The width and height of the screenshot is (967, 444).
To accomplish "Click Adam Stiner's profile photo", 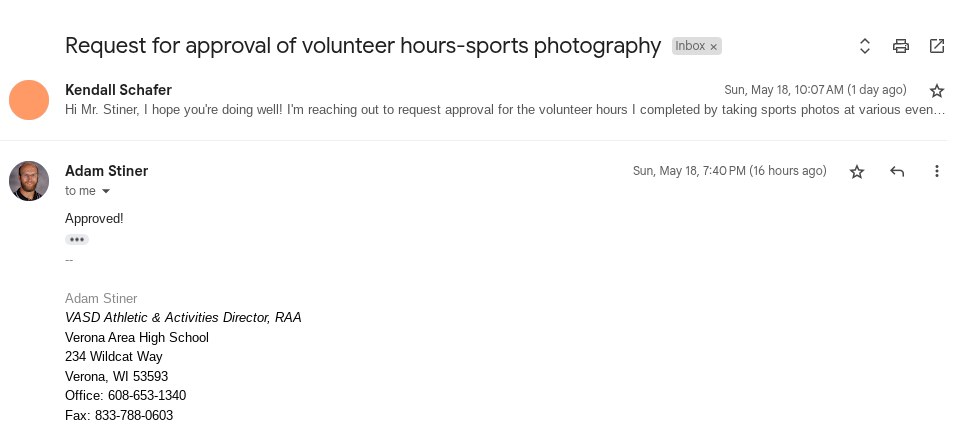I will [29, 181].
